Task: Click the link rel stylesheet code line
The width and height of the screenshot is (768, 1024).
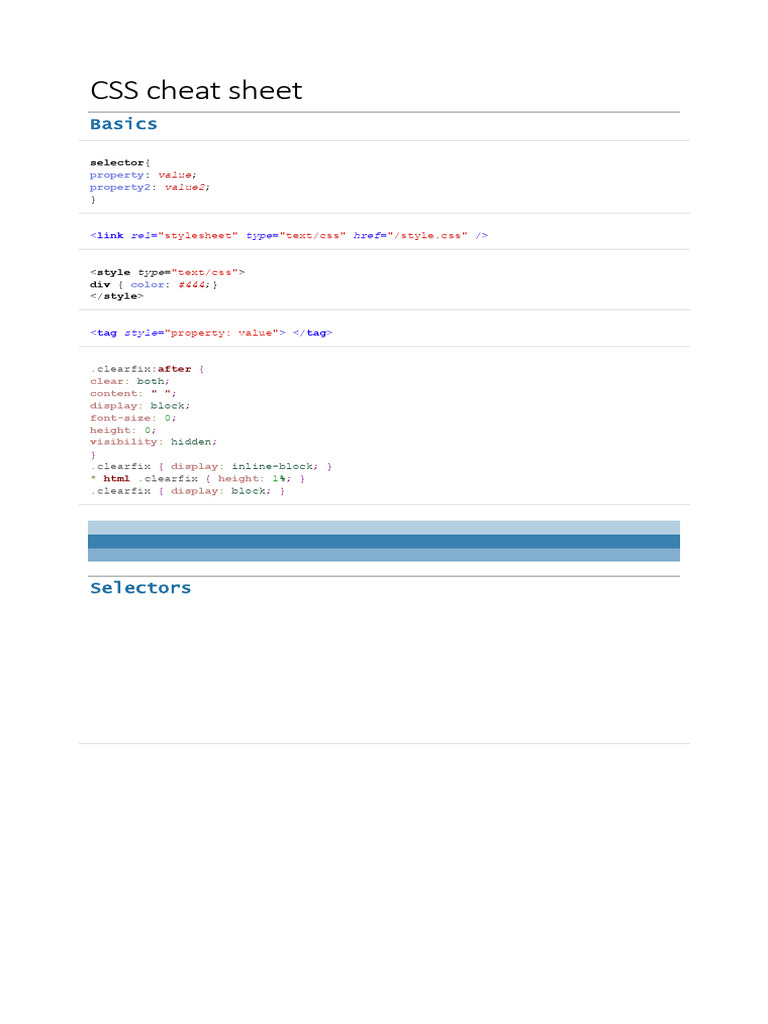Action: coord(289,235)
